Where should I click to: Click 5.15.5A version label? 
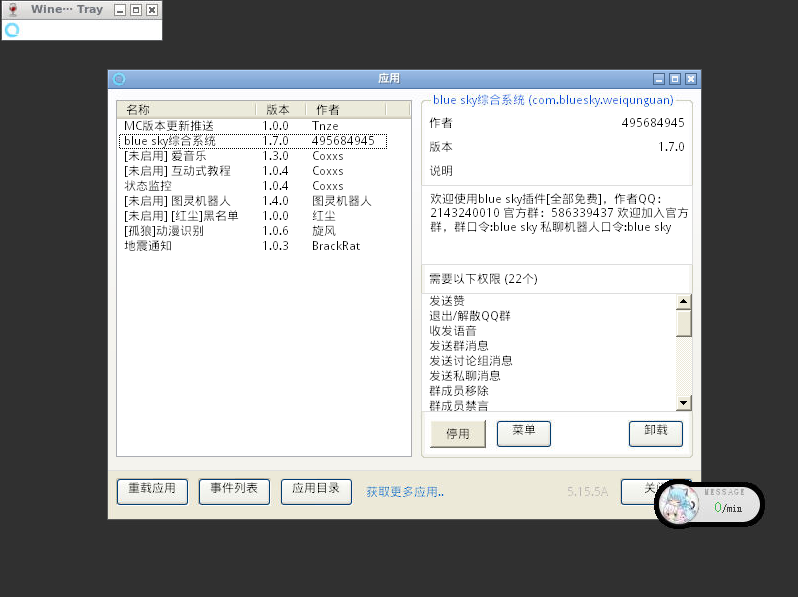(x=587, y=492)
